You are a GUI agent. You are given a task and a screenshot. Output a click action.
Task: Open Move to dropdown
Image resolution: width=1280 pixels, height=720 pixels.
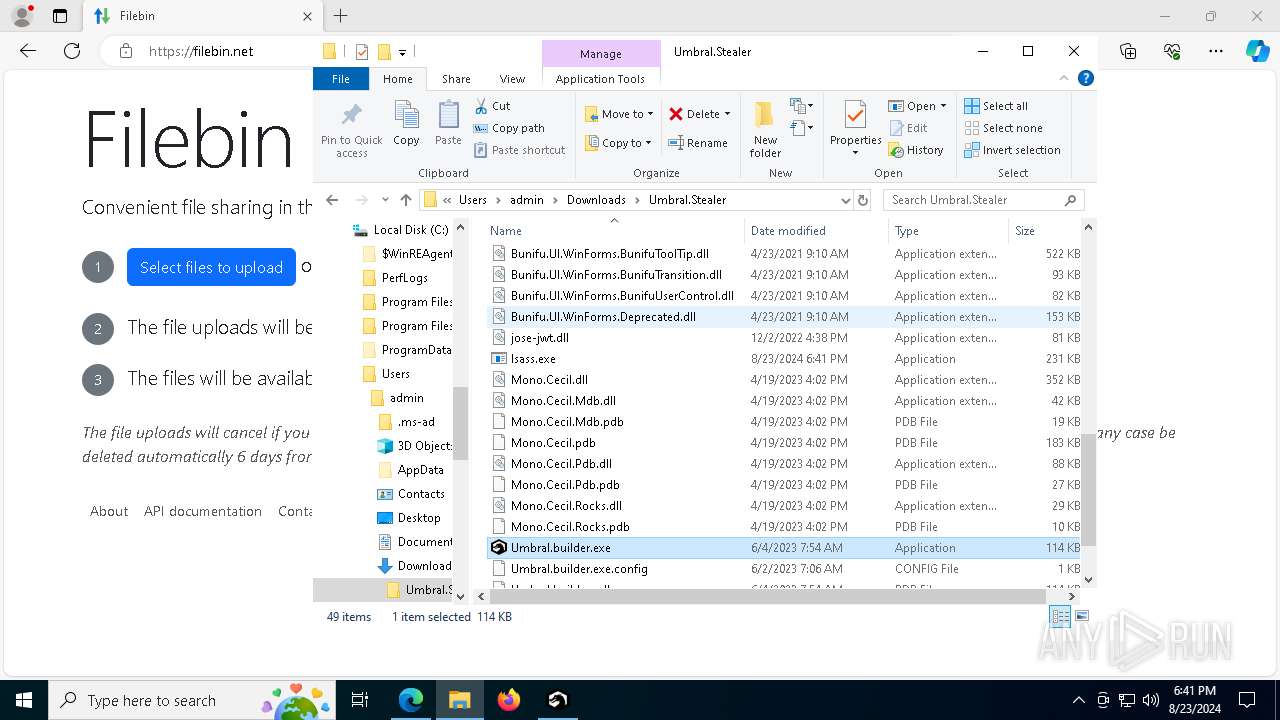619,114
